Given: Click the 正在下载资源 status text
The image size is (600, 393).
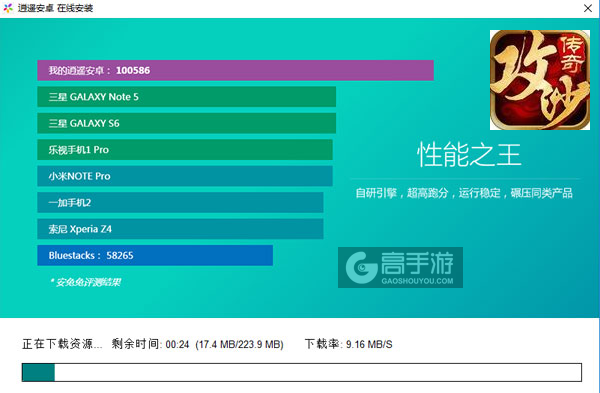Looking at the screenshot, I should click(x=62, y=344).
